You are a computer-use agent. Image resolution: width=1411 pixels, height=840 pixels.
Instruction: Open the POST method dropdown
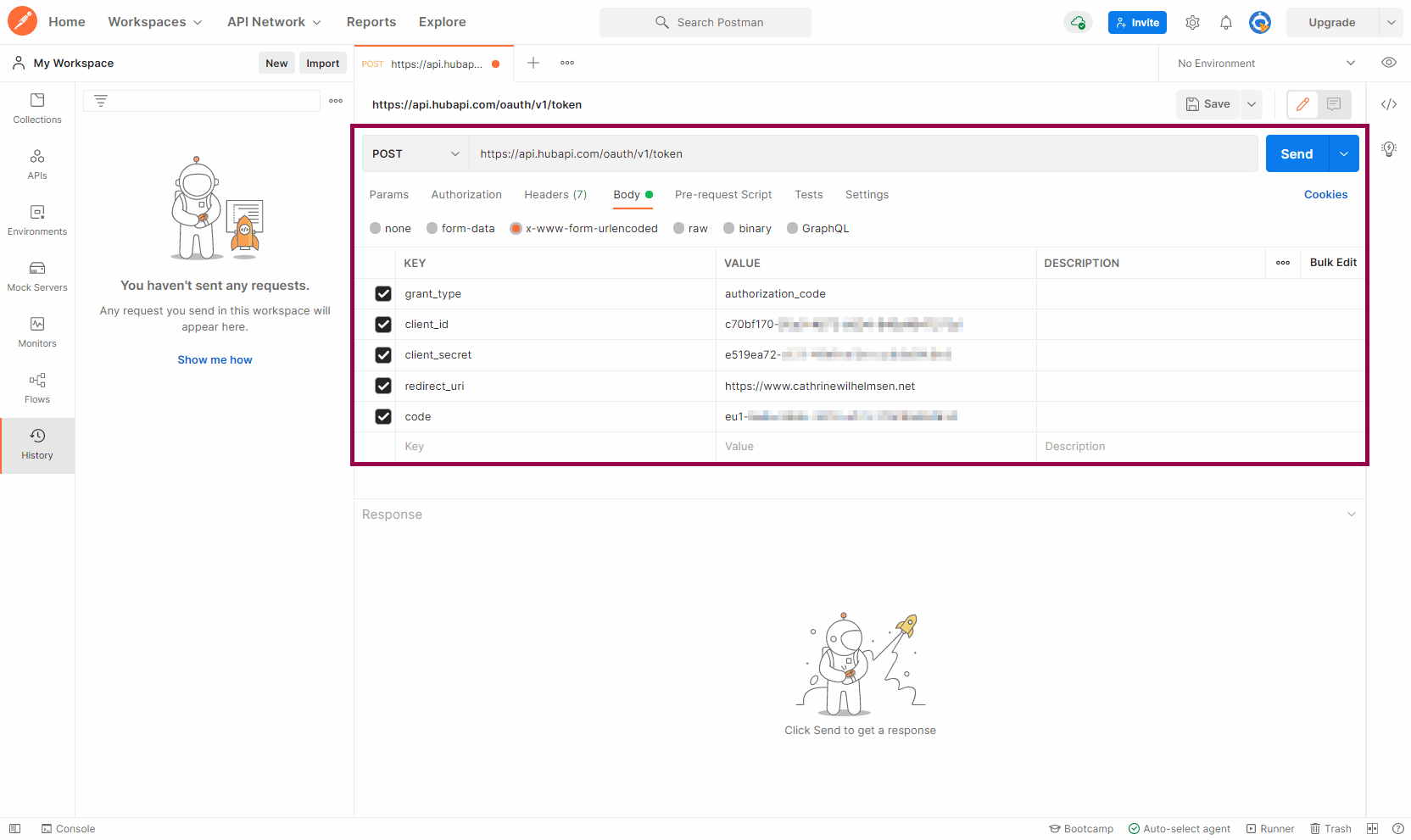415,154
